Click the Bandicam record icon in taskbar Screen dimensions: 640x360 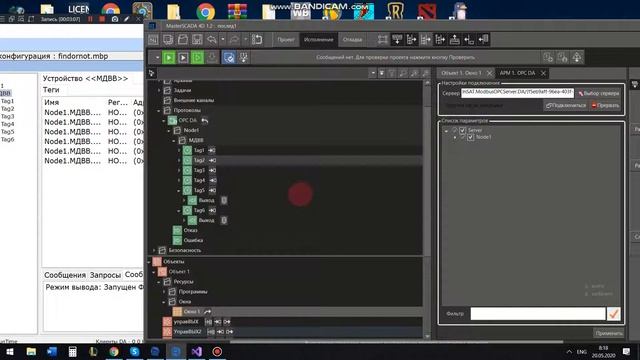(217, 351)
